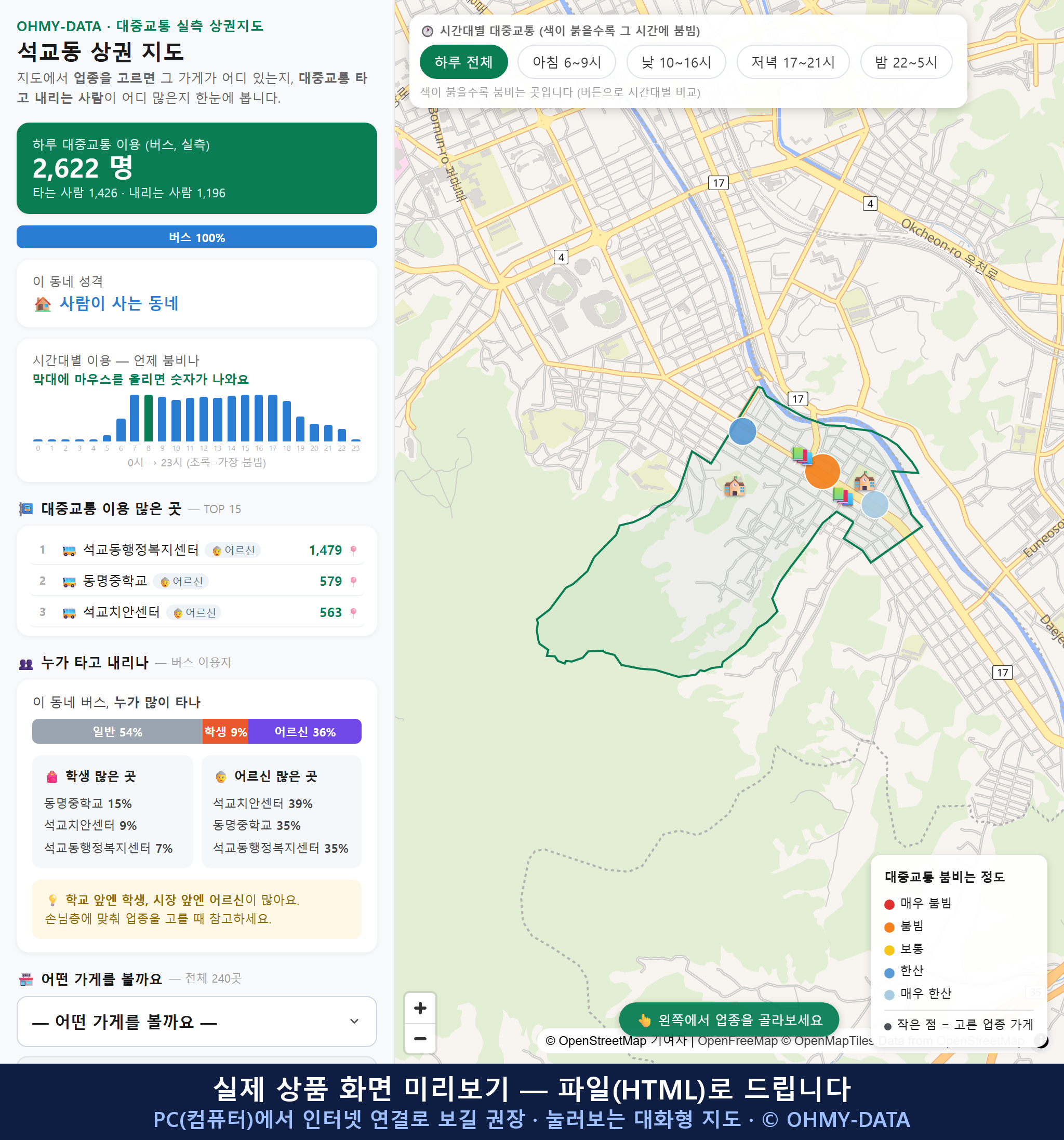Click 왼쪽에서 업종을 골라보세요 green banner
This screenshot has height=1140, width=1064.
point(728,1020)
